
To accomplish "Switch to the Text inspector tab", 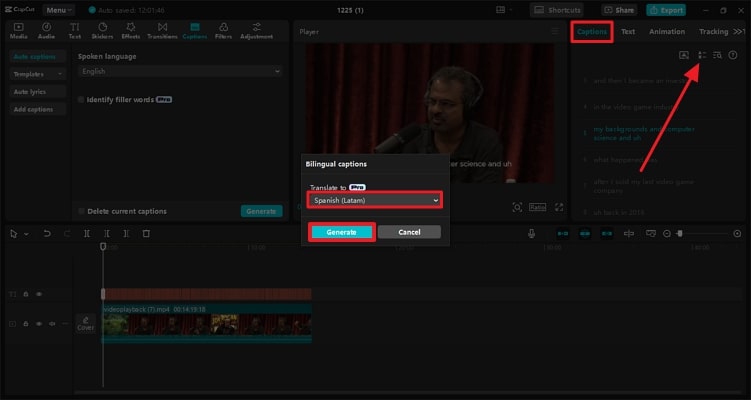I will (628, 32).
